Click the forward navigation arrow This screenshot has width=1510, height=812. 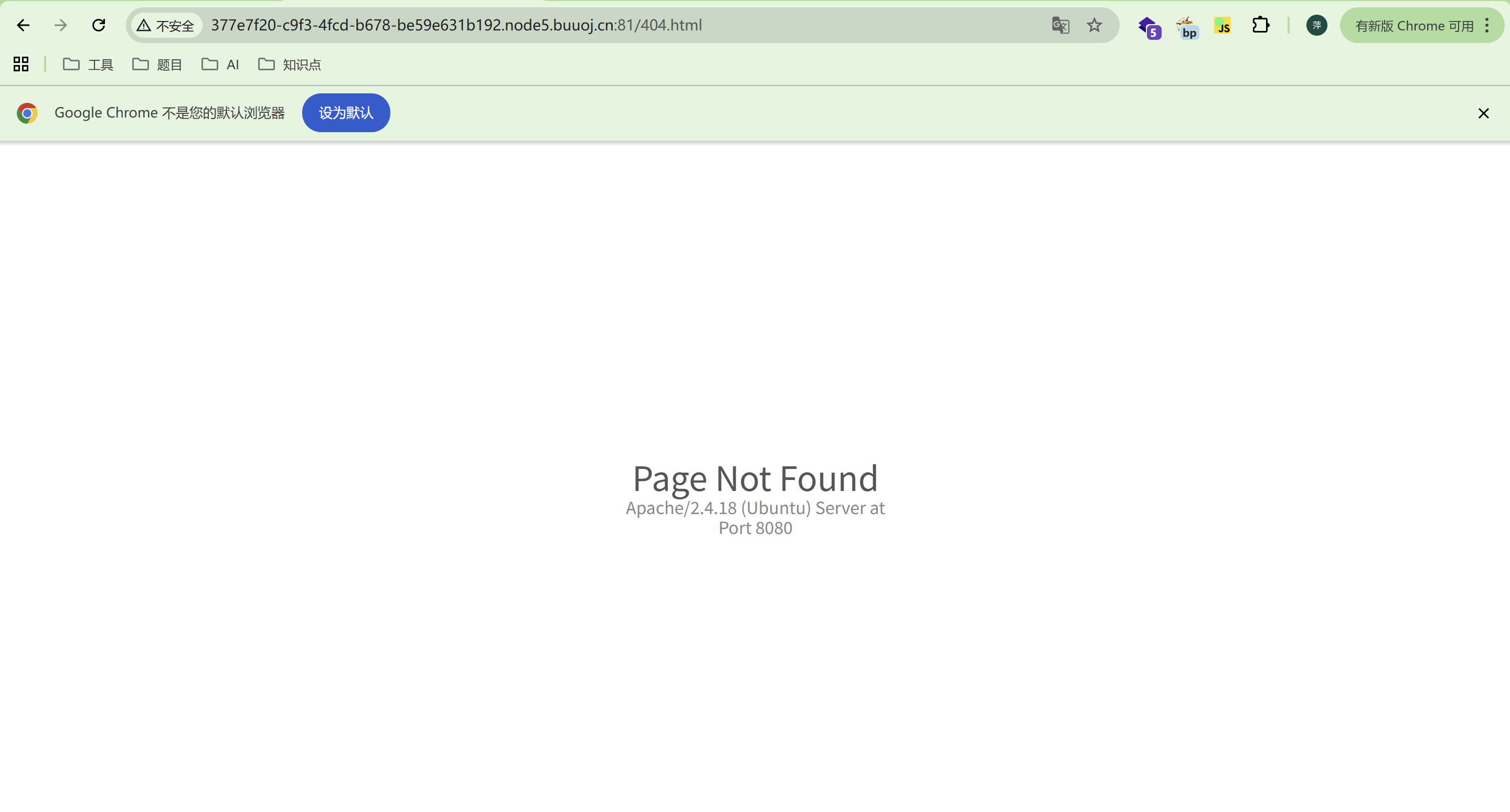tap(60, 25)
